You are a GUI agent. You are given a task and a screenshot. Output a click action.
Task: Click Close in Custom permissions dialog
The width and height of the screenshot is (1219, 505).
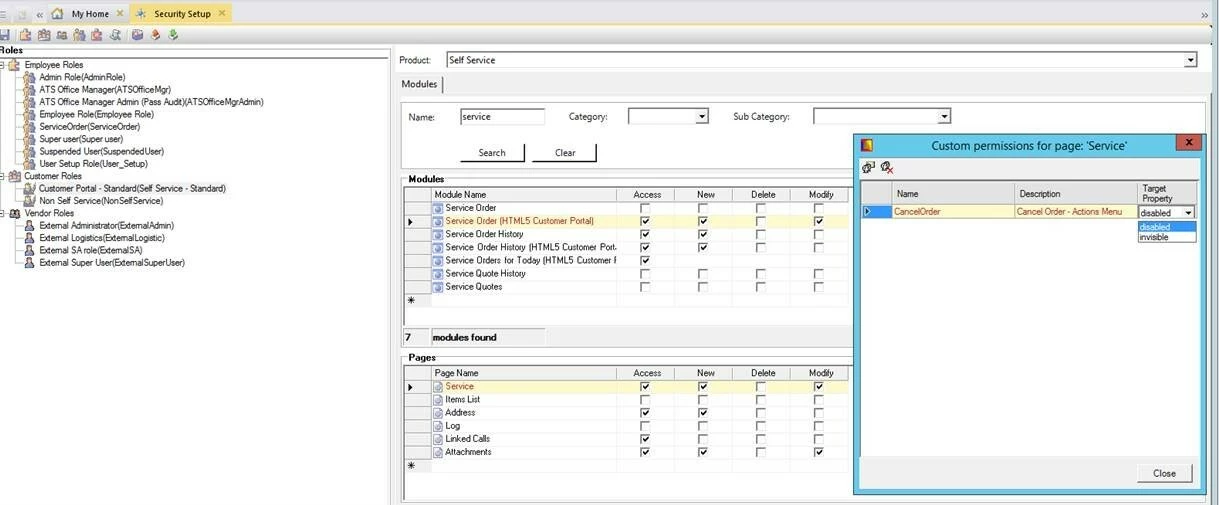1164,473
